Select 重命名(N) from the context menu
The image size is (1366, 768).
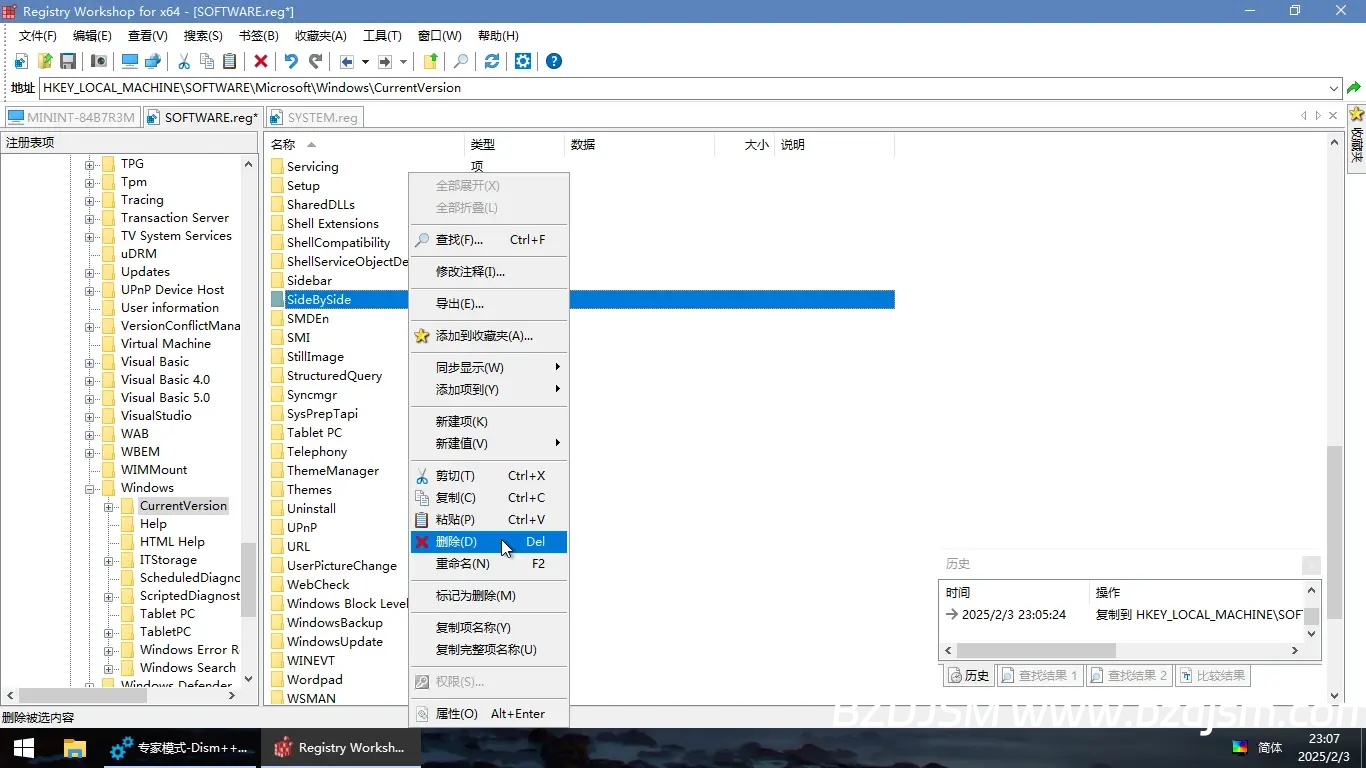coord(489,564)
